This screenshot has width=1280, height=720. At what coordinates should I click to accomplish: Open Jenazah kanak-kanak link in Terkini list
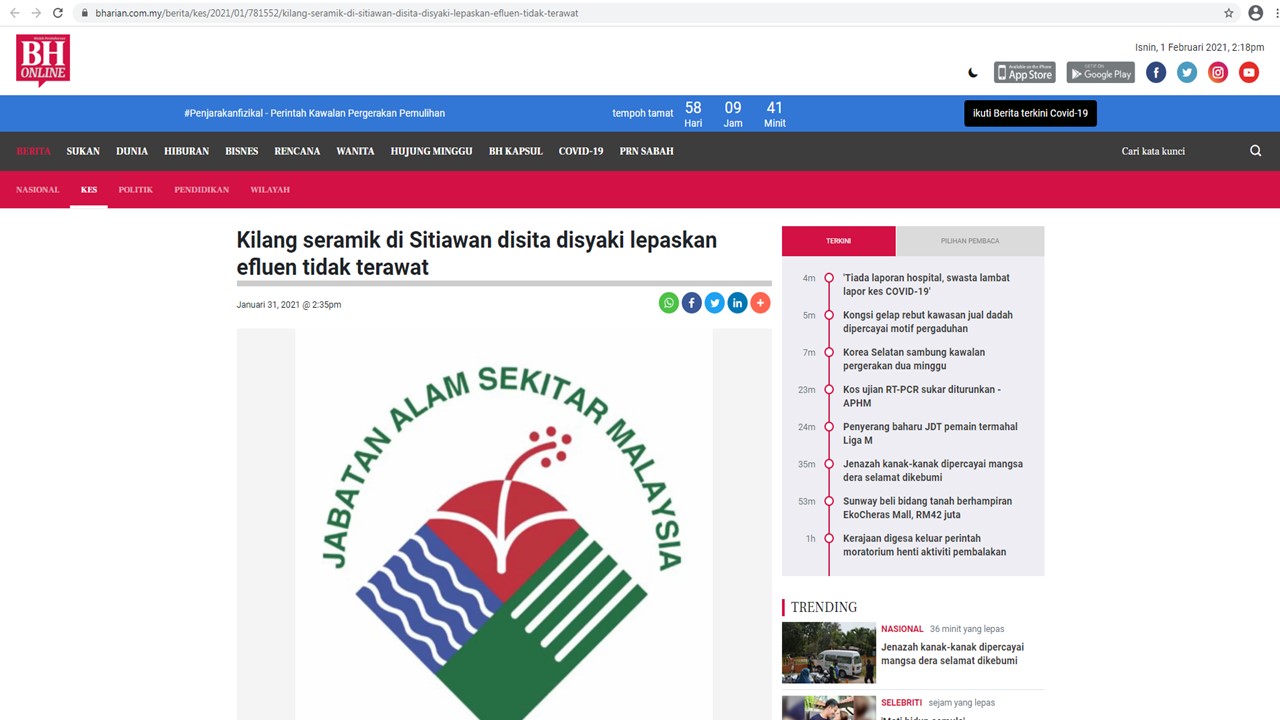933,470
